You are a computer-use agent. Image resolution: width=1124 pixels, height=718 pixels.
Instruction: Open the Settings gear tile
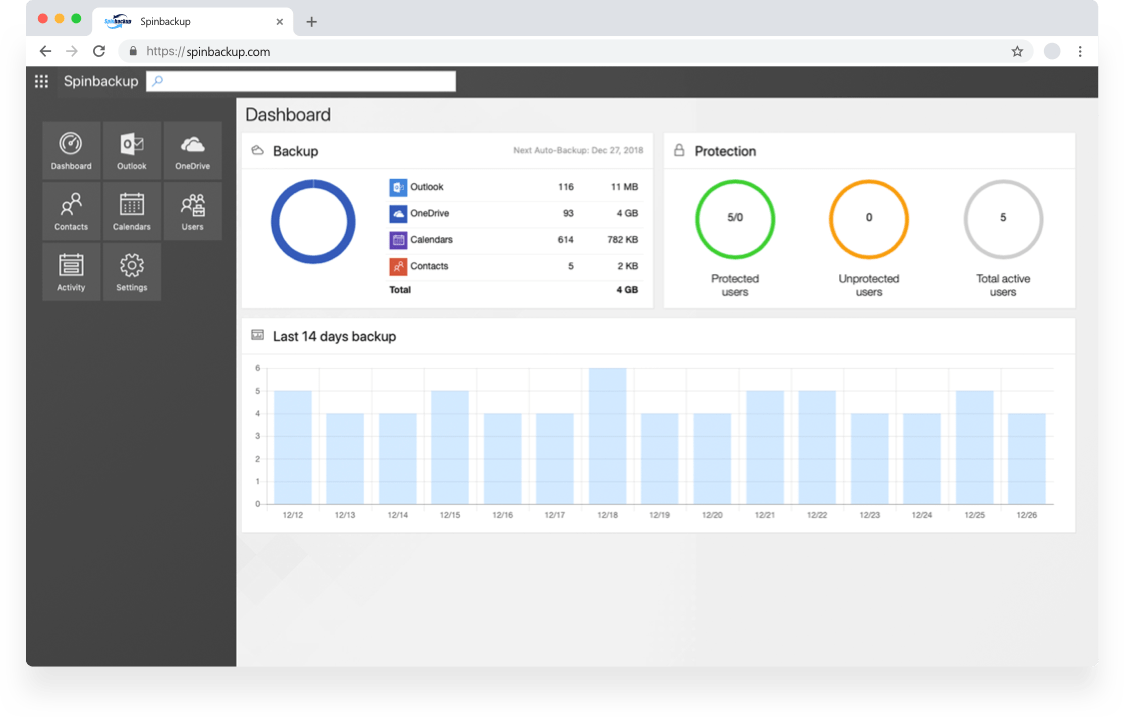[132, 272]
